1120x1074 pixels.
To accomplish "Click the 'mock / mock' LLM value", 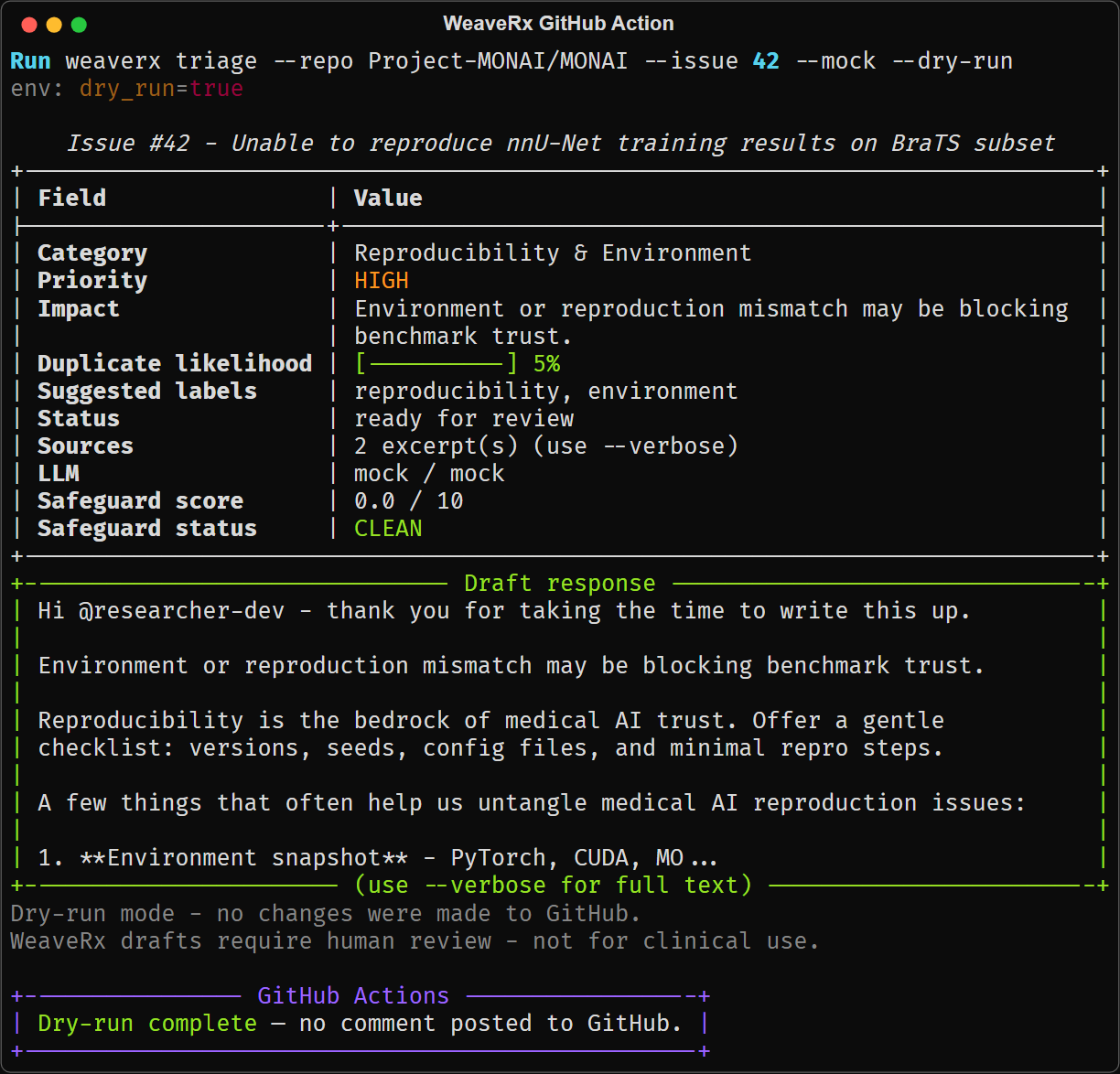I will click(429, 473).
